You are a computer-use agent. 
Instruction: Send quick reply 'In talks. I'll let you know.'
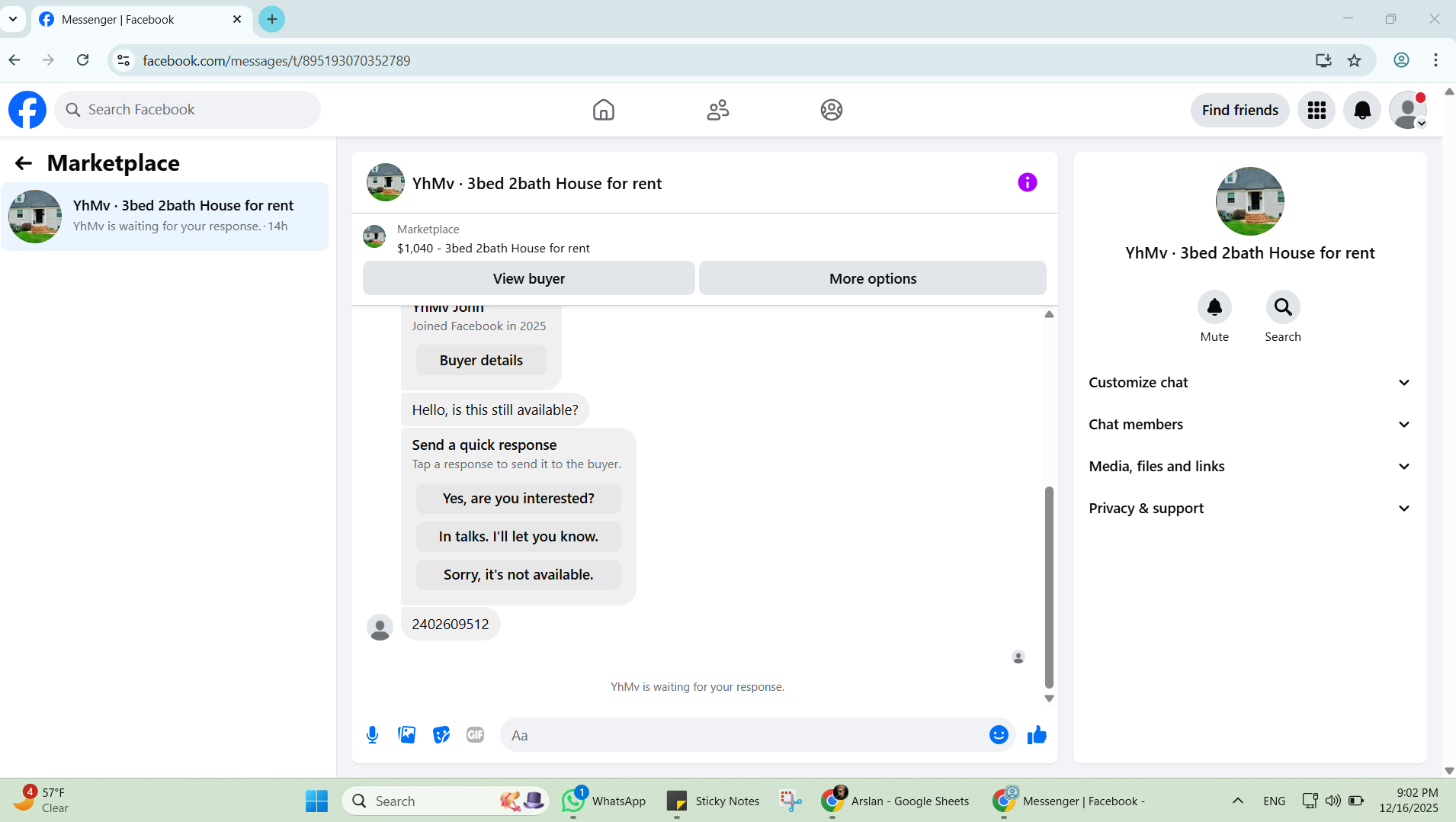point(518,537)
